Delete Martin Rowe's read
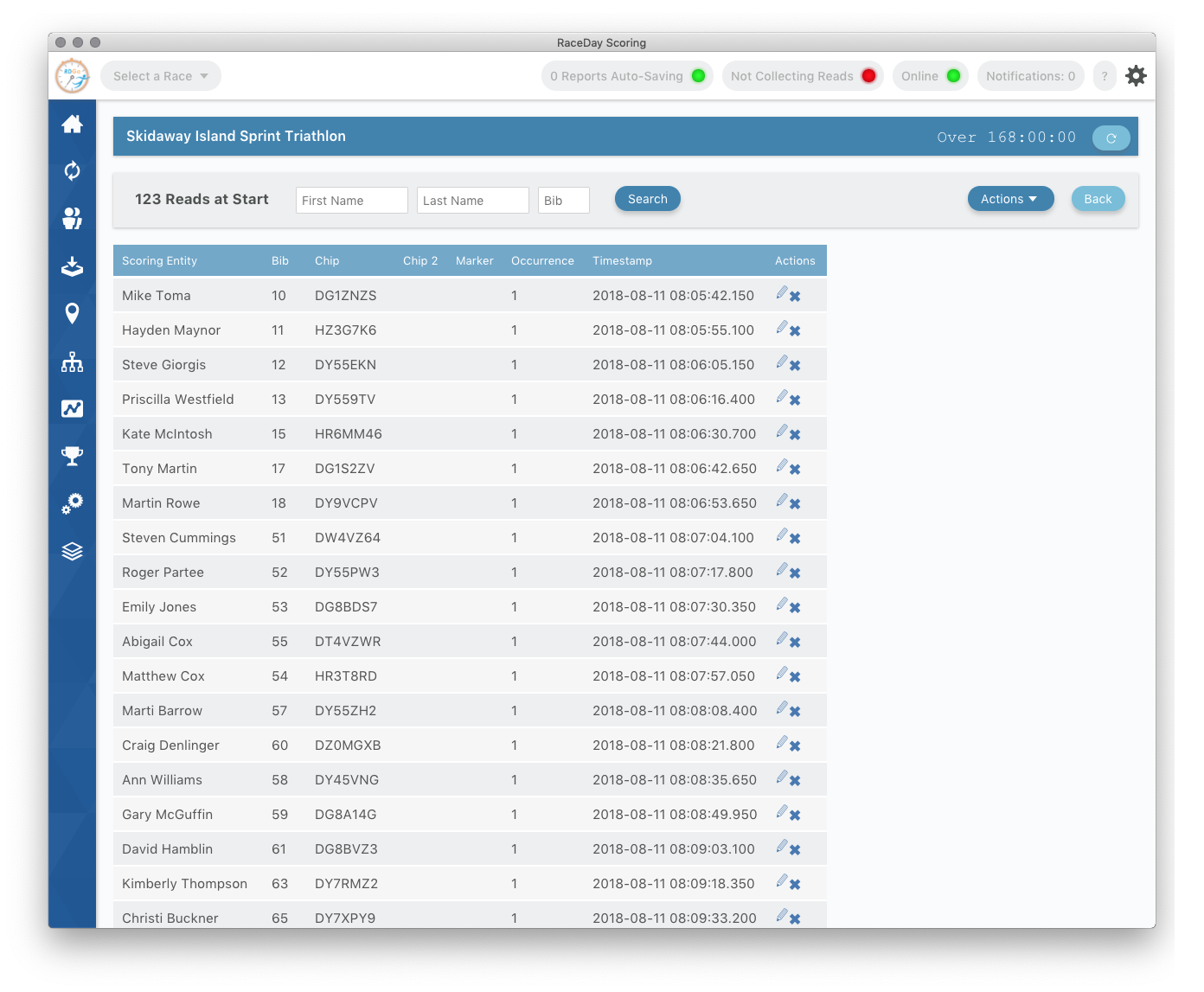This screenshot has width=1204, height=992. 795,504
